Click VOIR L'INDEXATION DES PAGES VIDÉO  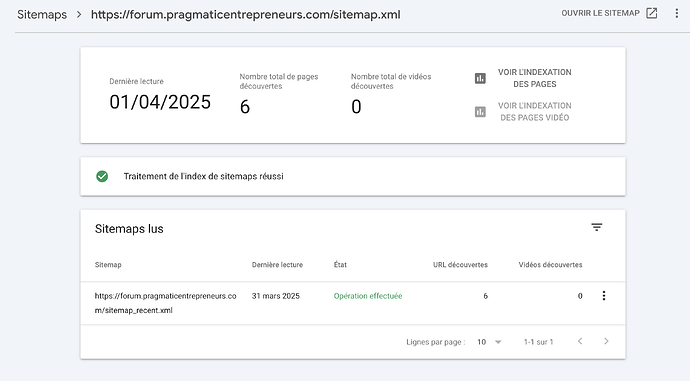(535, 112)
